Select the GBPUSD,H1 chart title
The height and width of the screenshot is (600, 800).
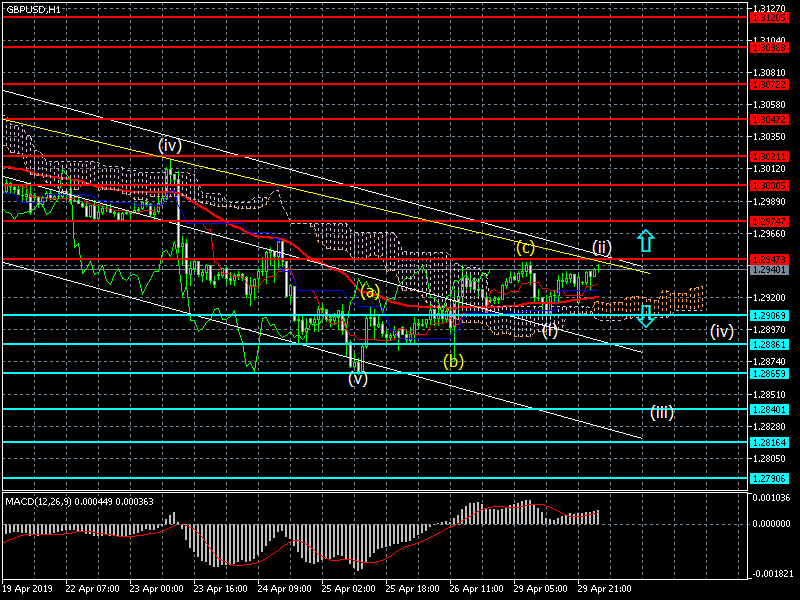(33, 9)
